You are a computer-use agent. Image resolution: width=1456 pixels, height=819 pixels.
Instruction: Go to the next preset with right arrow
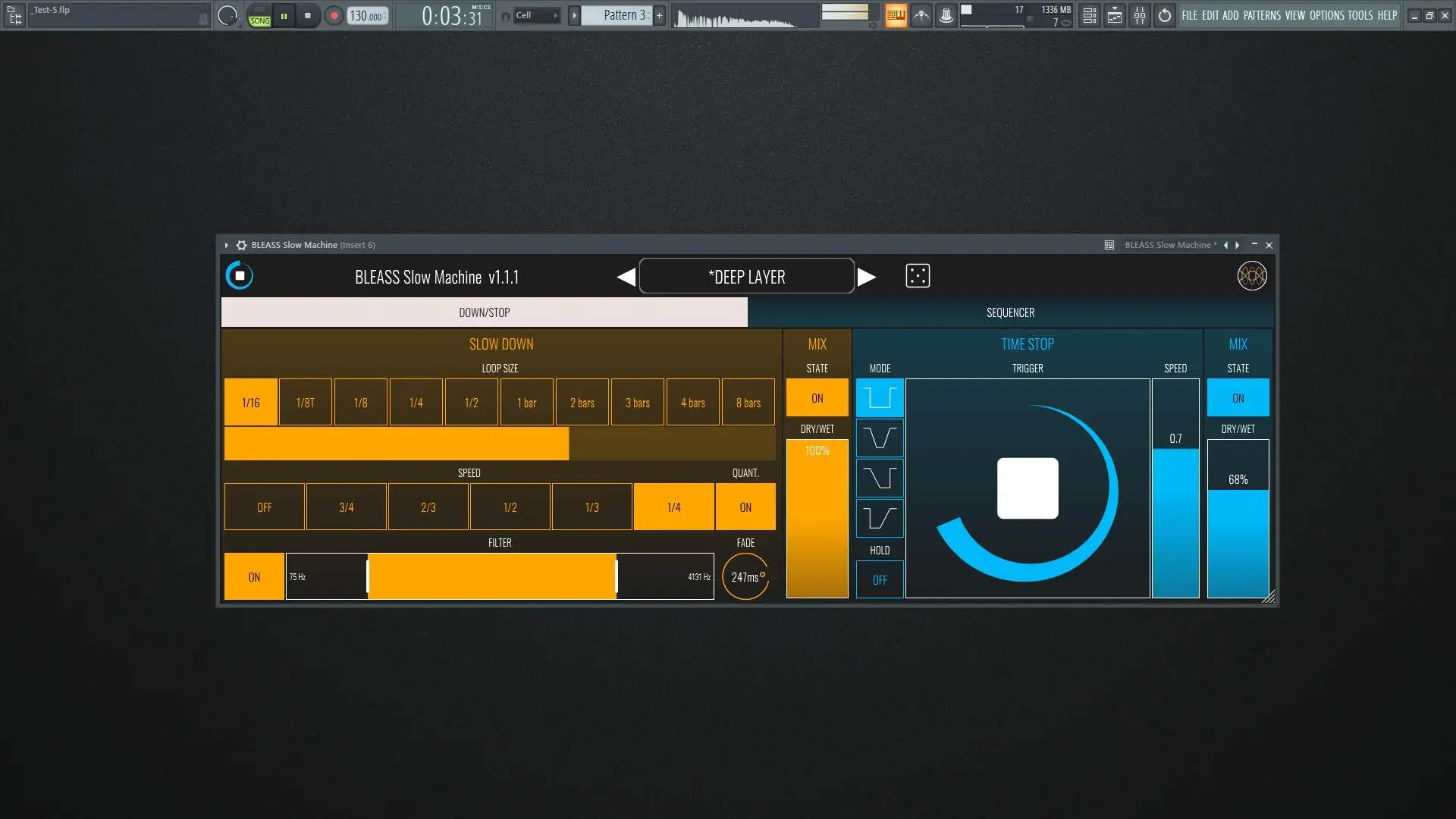[x=867, y=277]
